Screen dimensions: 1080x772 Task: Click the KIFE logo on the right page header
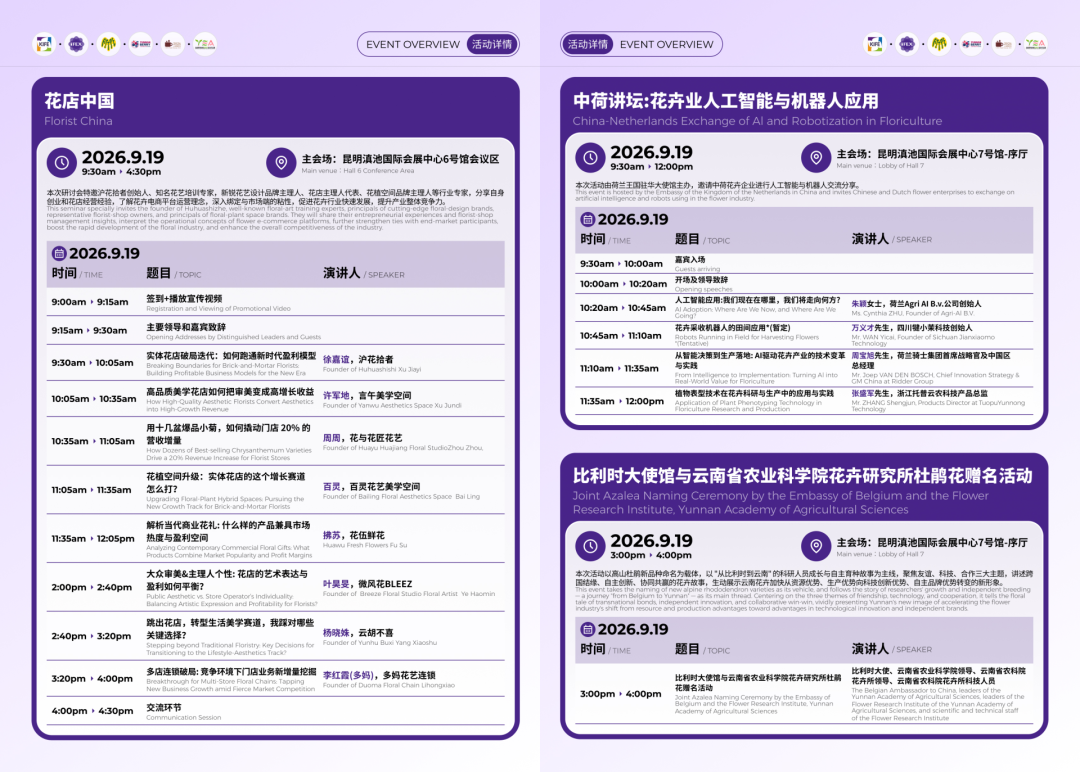tap(875, 44)
